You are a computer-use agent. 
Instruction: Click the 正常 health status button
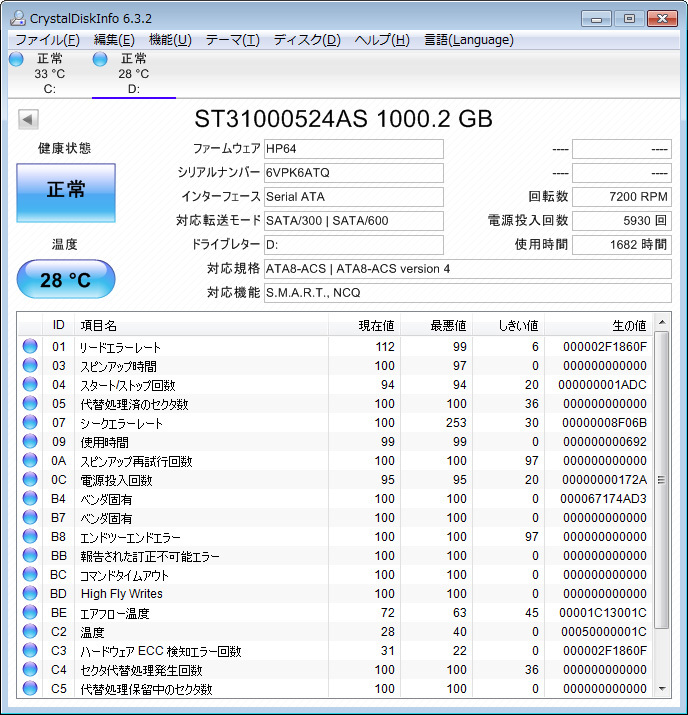click(66, 193)
